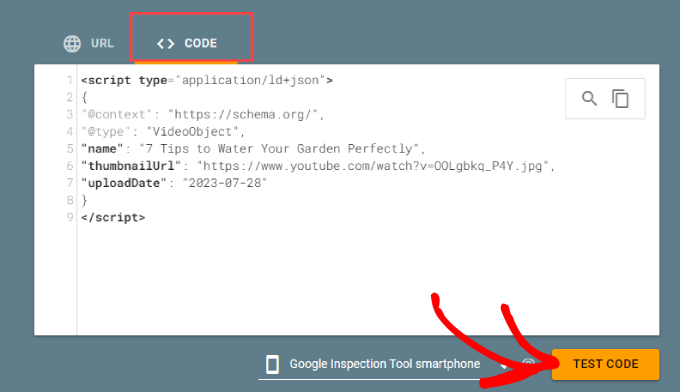Click the TEST CODE button
The height and width of the screenshot is (392, 680).
tap(605, 364)
